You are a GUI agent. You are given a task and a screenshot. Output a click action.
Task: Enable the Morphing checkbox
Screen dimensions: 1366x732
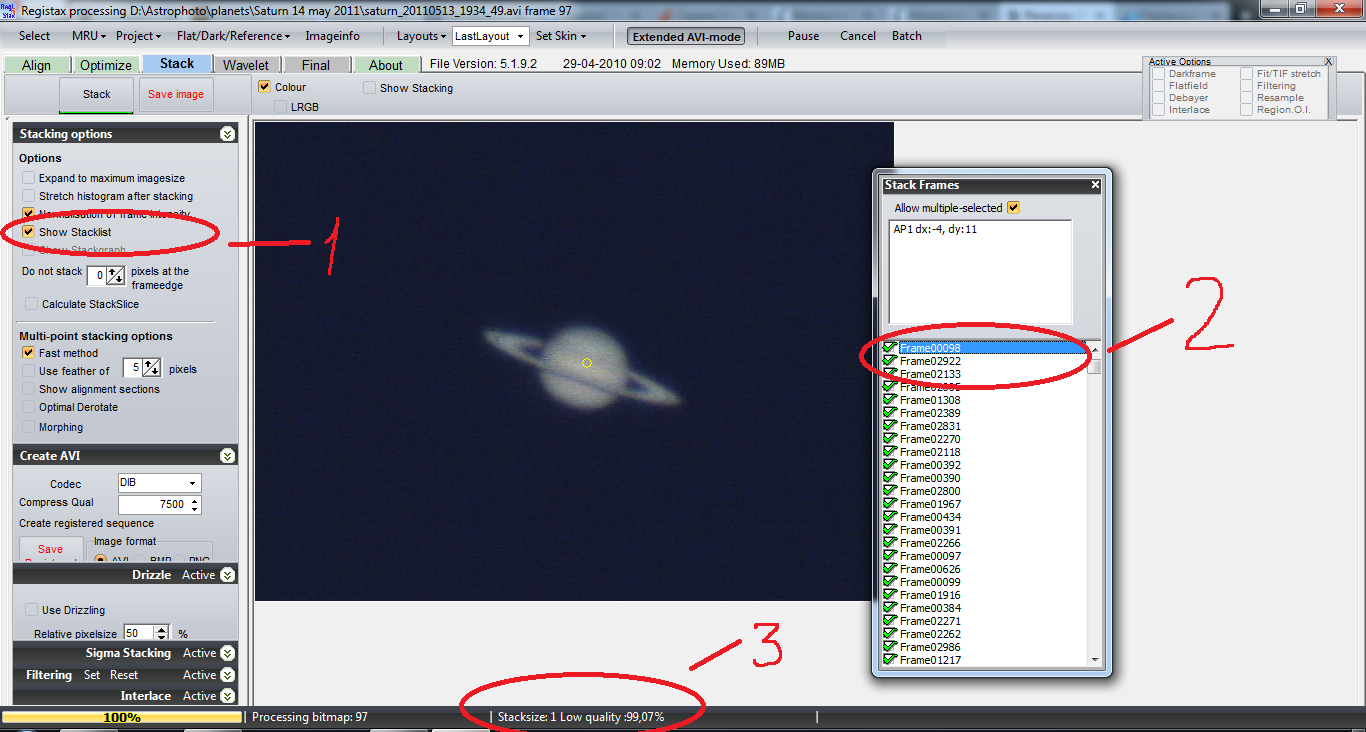pos(29,427)
